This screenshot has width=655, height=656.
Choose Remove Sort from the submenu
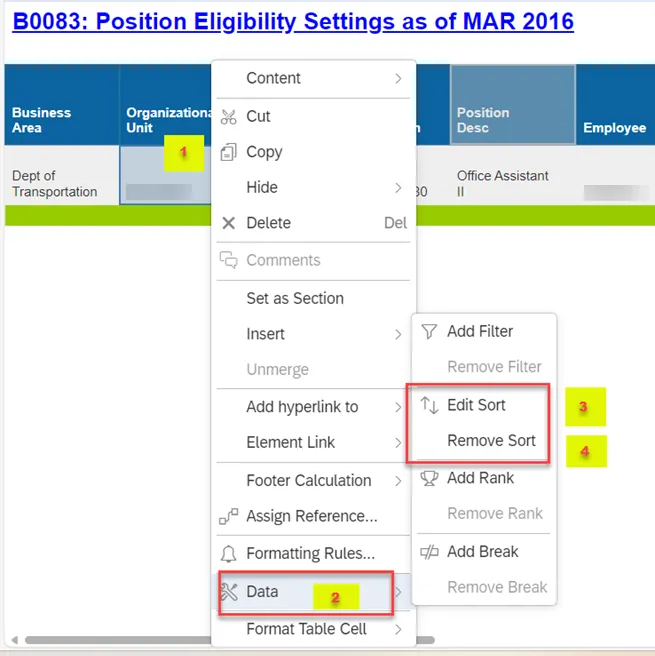491,440
